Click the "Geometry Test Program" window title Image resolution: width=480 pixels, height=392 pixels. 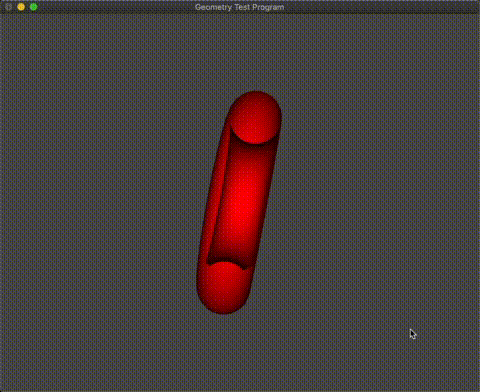239,7
